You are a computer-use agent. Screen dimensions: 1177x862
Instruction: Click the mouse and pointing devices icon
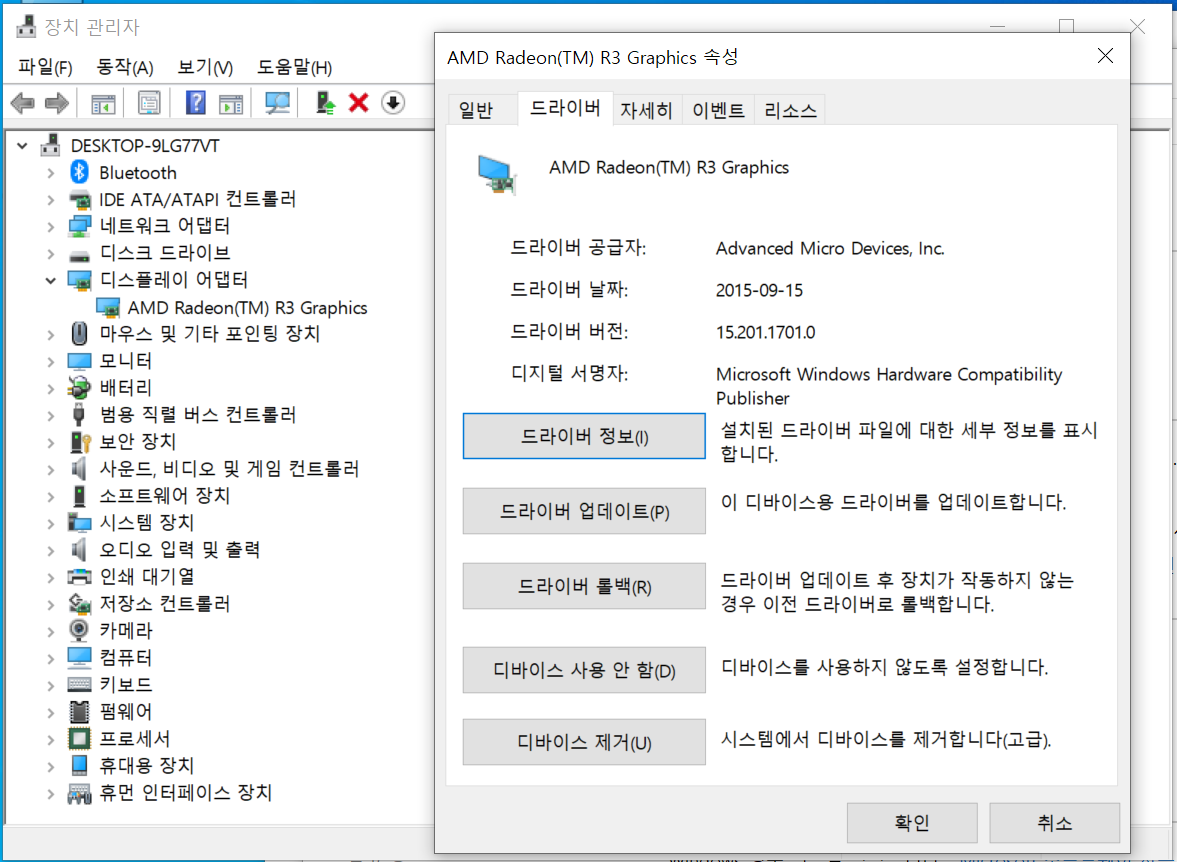click(80, 333)
